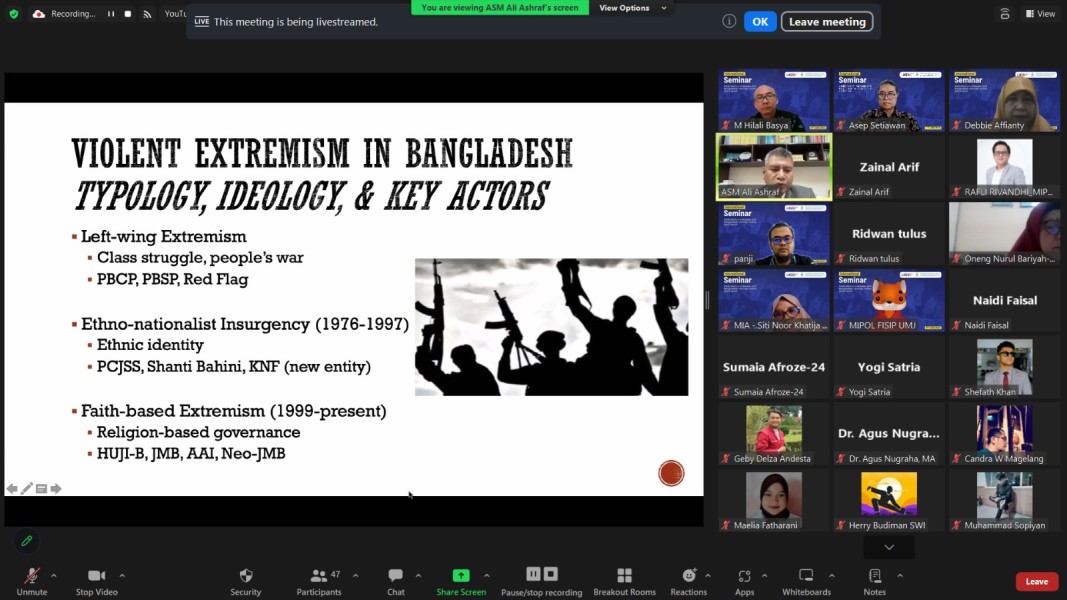Image resolution: width=1067 pixels, height=600 pixels.
Task: Open the Chat panel
Action: point(395,582)
